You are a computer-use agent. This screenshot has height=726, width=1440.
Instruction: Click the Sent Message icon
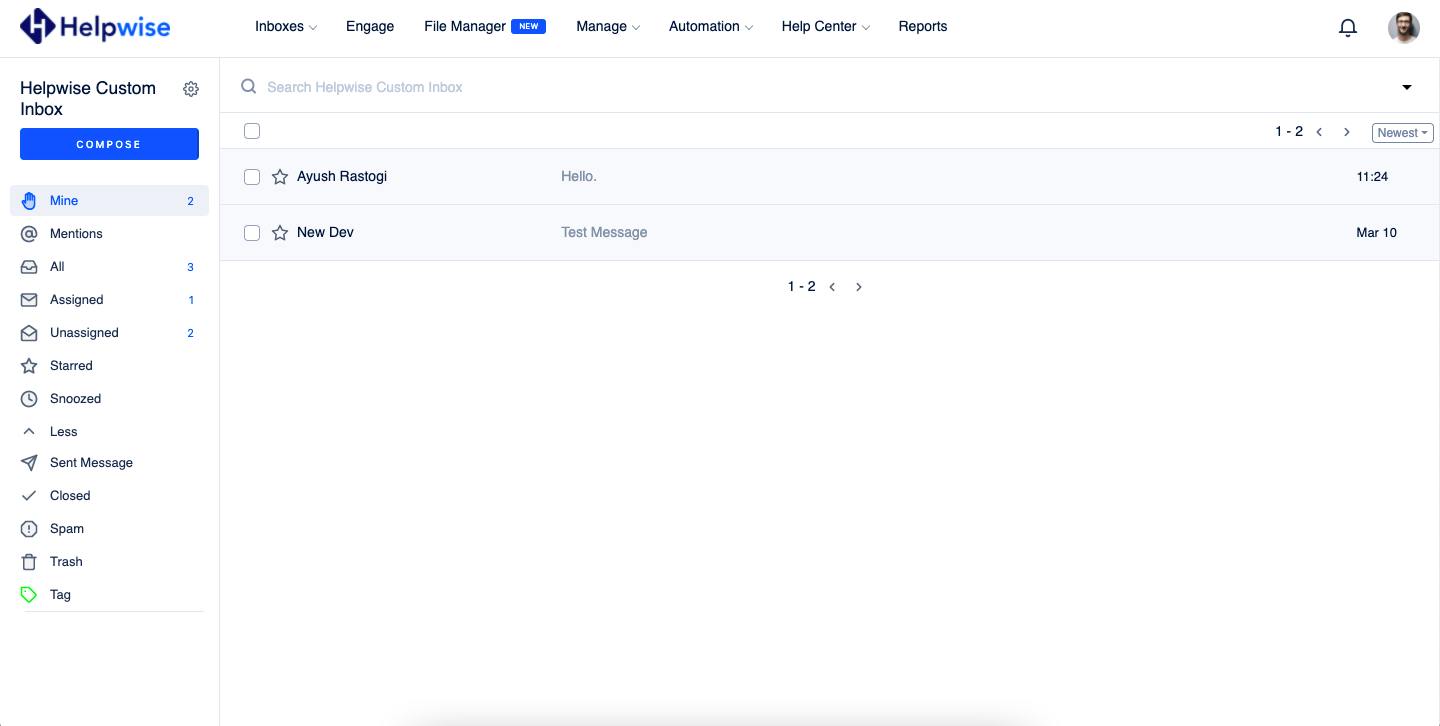(29, 462)
